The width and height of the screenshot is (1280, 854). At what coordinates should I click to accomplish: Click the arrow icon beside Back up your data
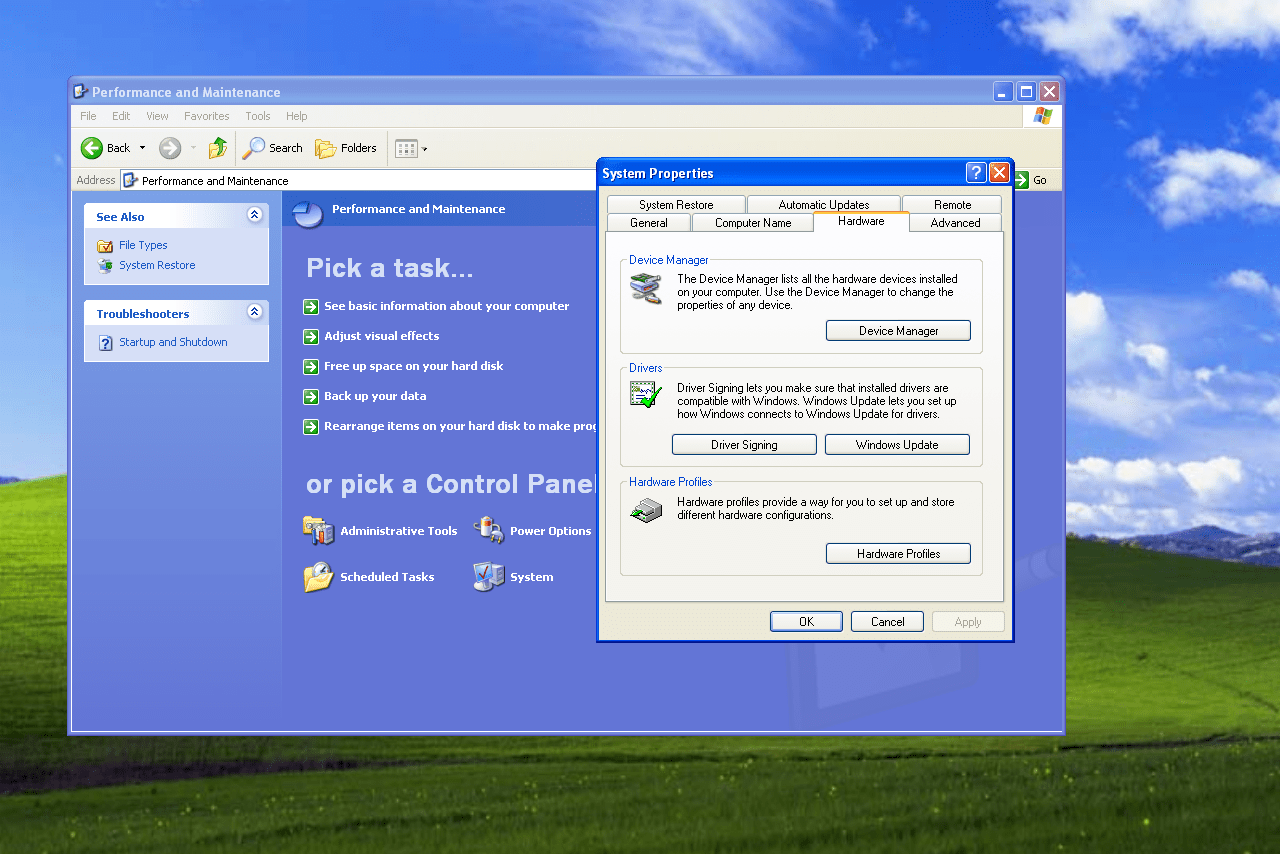(311, 396)
